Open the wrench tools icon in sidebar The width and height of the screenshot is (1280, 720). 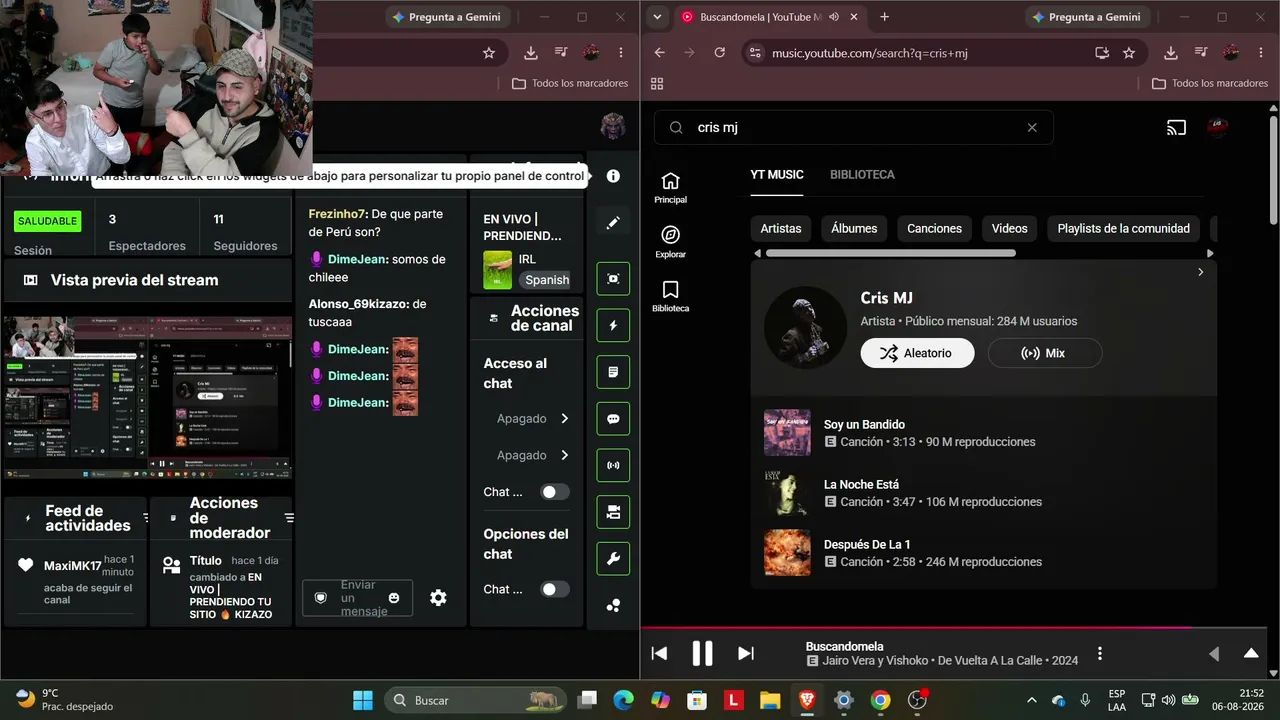(613, 558)
